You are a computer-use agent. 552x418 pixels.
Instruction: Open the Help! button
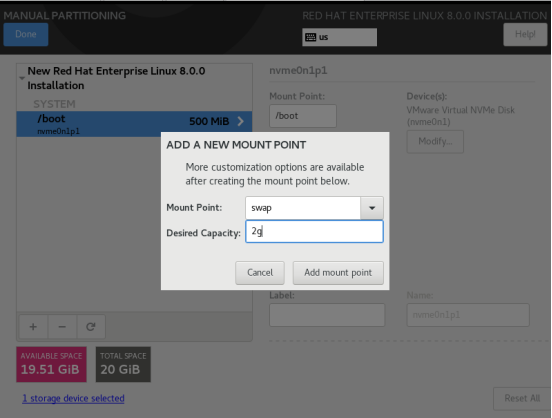[x=525, y=35]
